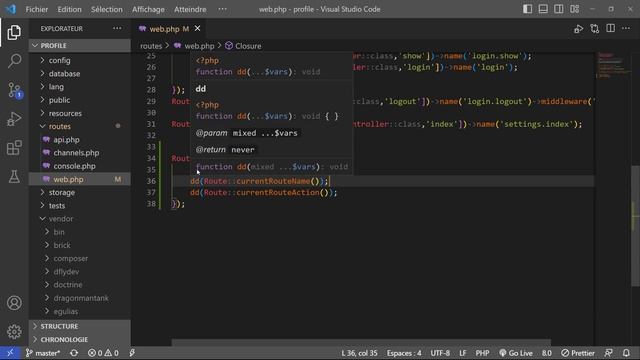Toggle the bottom panel layout
The image size is (640, 360).
pos(543,9)
